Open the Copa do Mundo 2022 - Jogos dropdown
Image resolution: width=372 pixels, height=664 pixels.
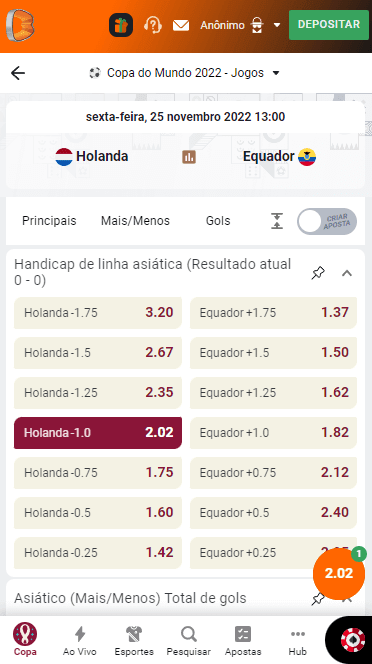(185, 73)
